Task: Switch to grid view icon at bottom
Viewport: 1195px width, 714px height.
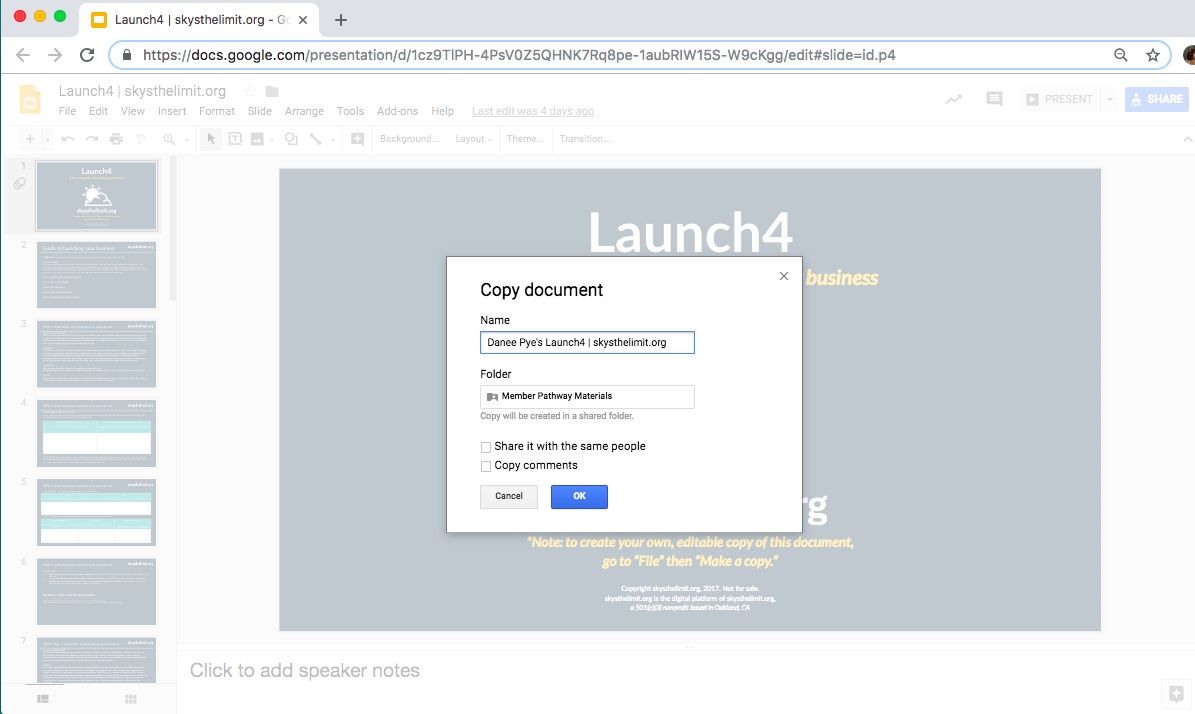Action: tap(130, 699)
